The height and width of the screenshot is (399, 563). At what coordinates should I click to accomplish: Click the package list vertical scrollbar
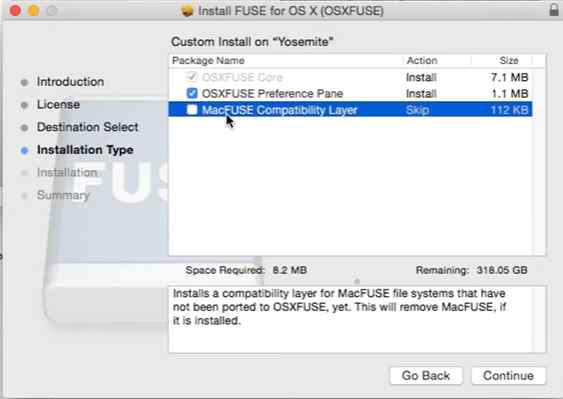(x=539, y=155)
